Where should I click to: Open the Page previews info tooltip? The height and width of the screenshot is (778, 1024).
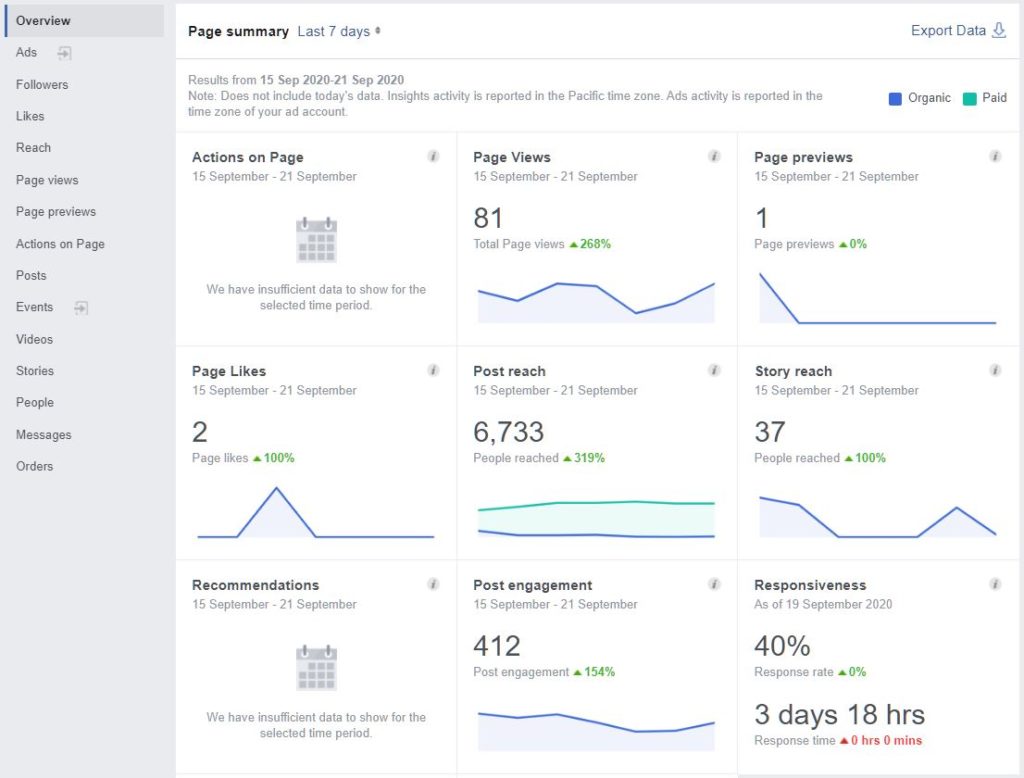click(x=995, y=156)
